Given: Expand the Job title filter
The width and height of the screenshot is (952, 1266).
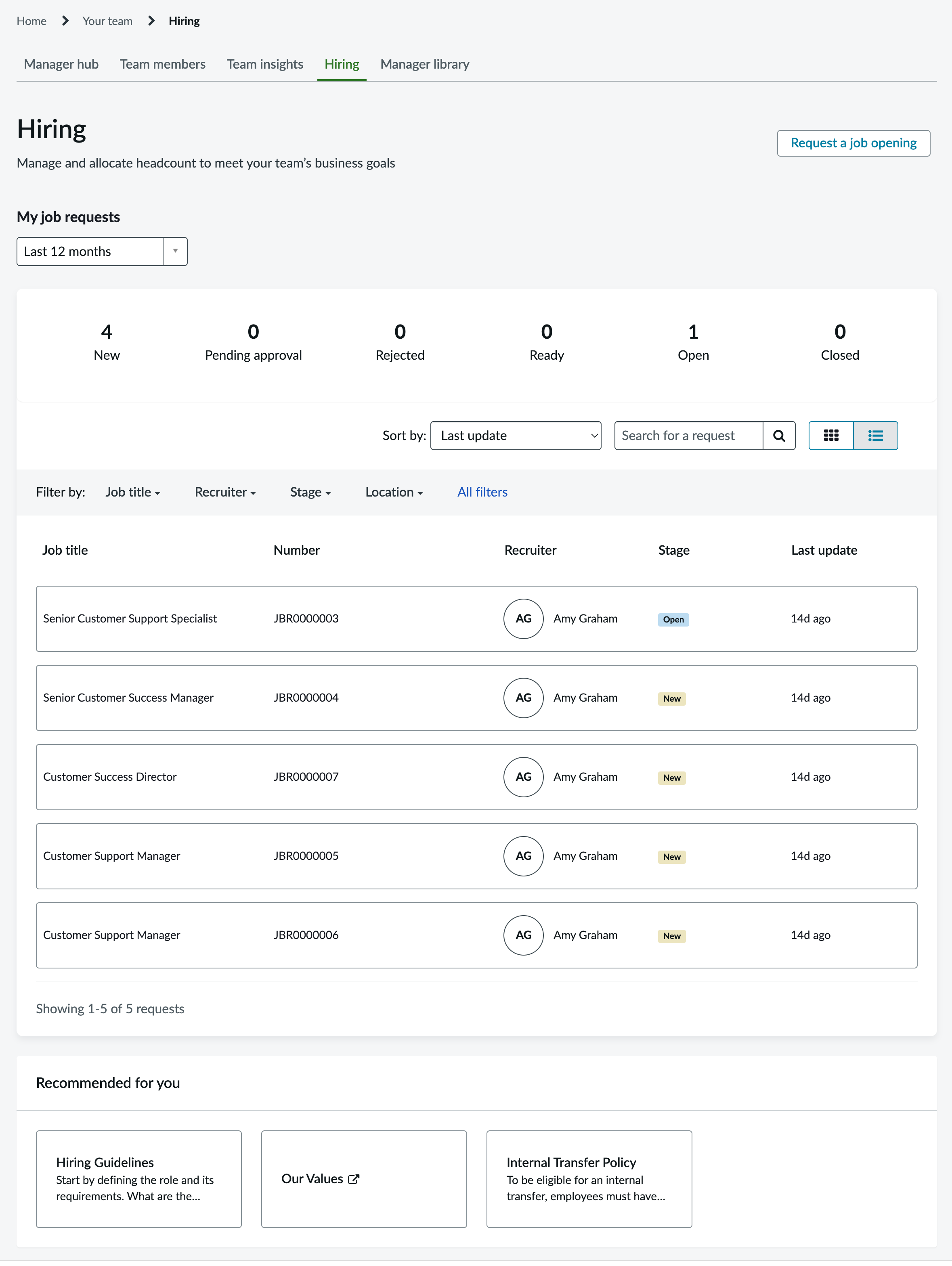Looking at the screenshot, I should (x=133, y=492).
